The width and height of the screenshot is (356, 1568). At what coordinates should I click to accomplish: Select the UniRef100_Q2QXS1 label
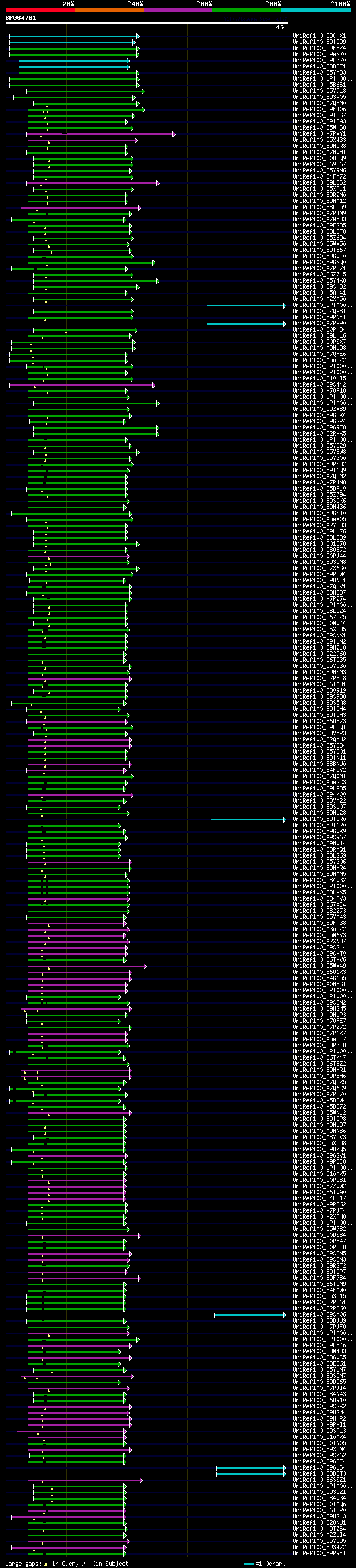pyautogui.click(x=319, y=311)
